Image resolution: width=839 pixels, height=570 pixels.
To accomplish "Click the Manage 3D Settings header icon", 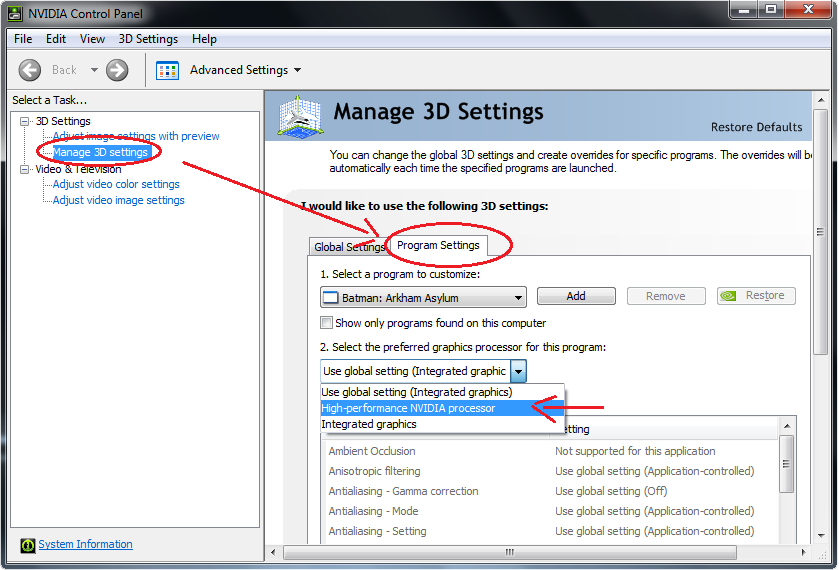I will coord(300,116).
